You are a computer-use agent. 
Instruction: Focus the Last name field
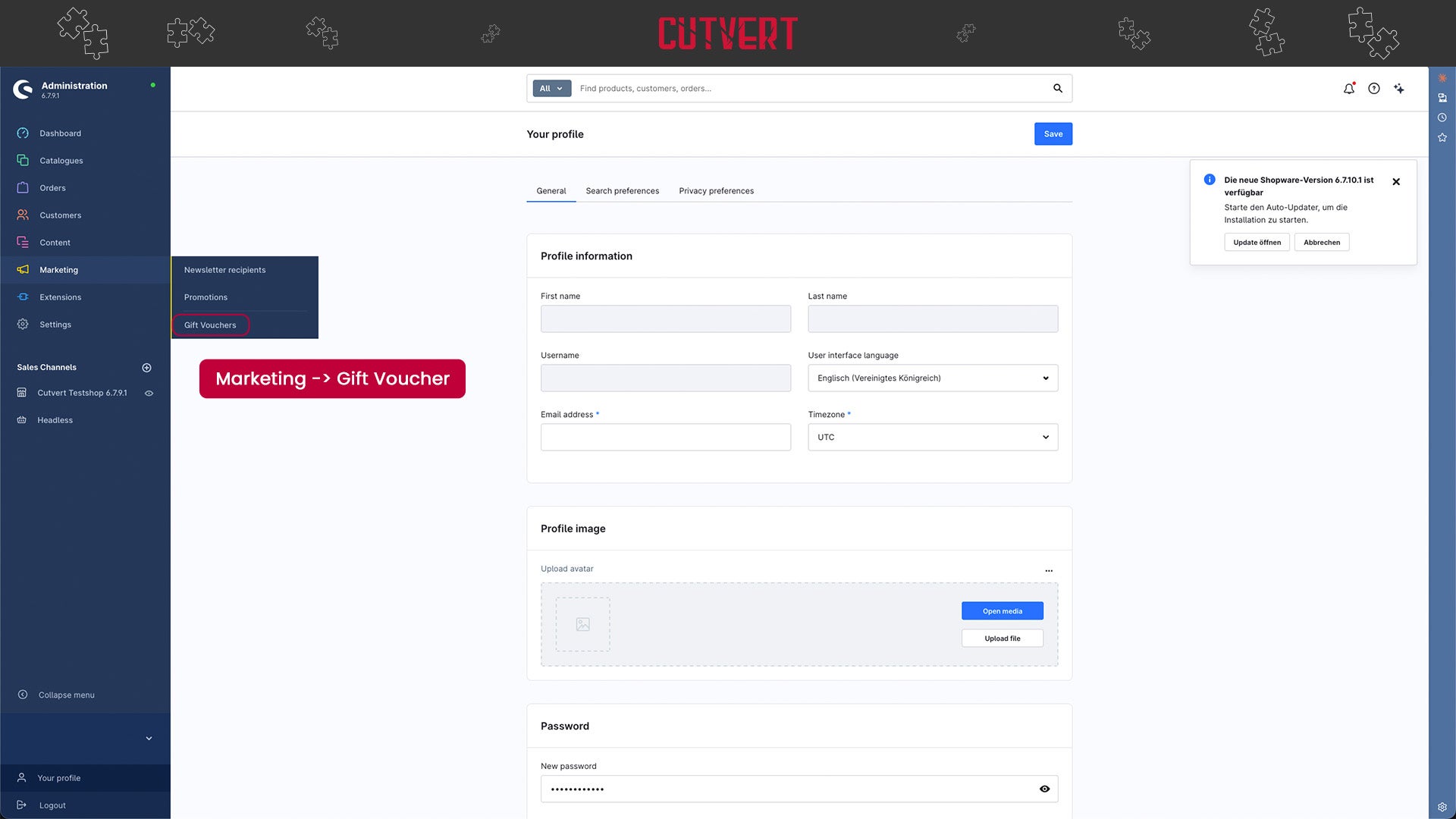[933, 319]
